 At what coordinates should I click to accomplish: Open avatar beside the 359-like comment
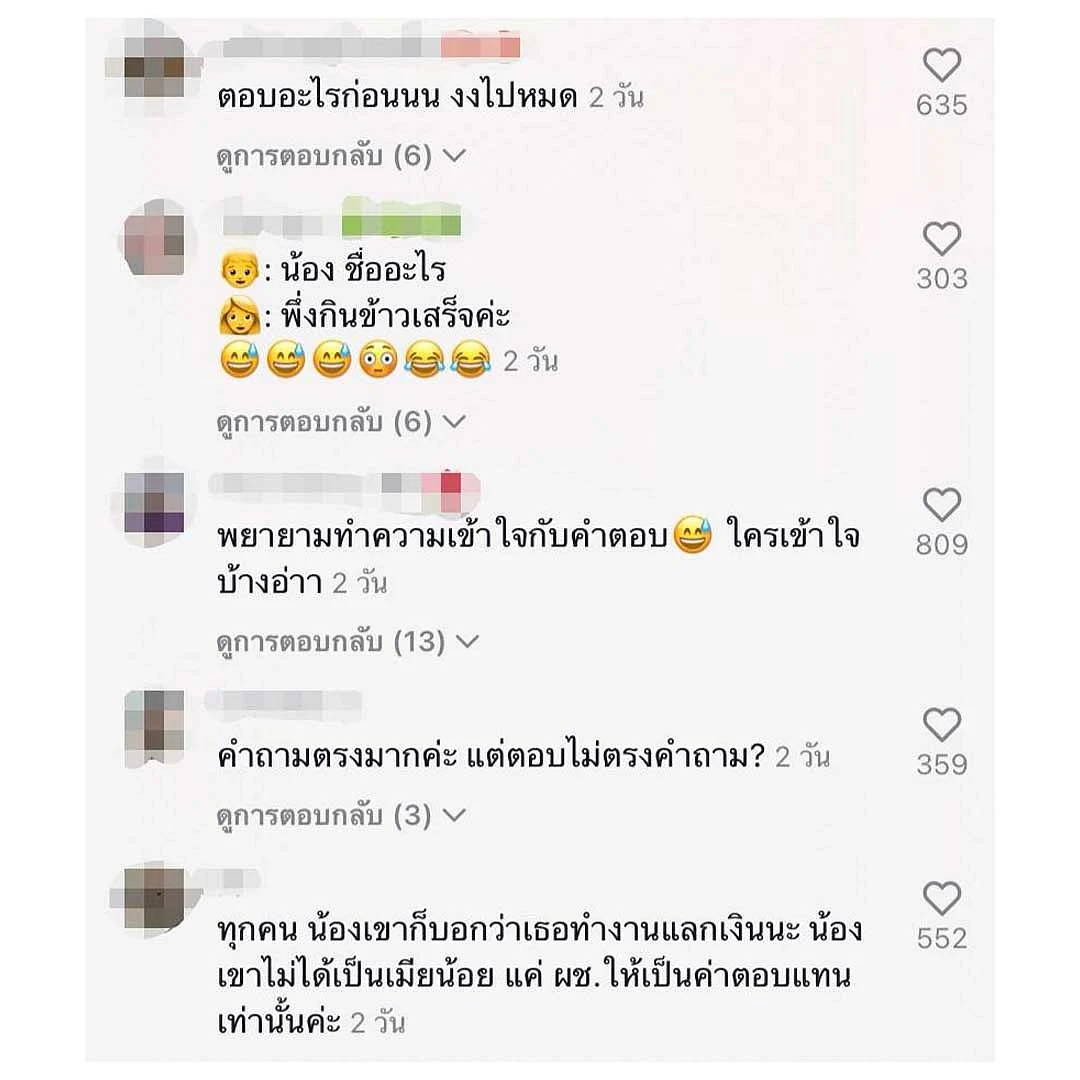coord(154,729)
